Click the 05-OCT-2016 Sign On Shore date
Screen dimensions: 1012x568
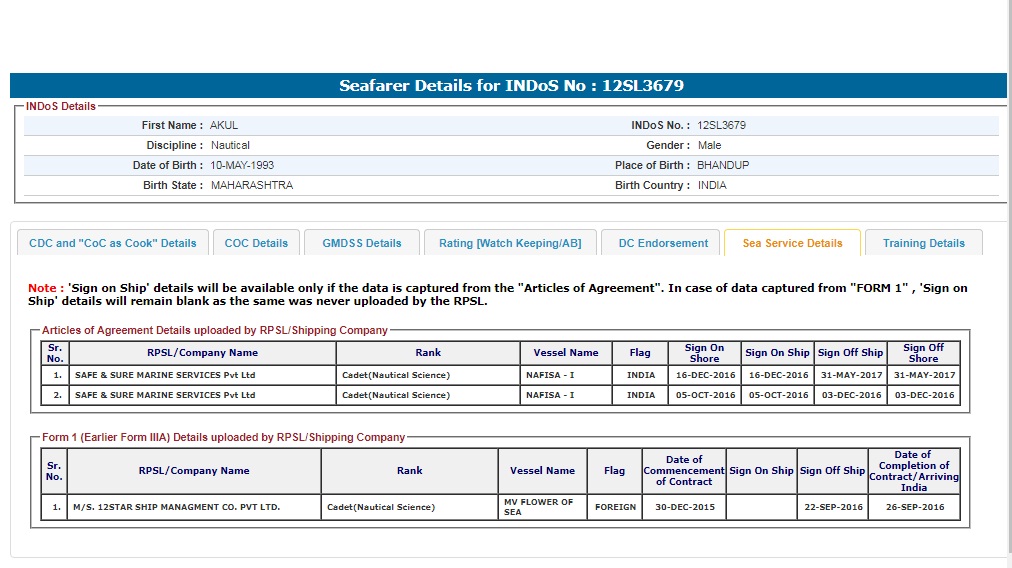[x=704, y=396]
